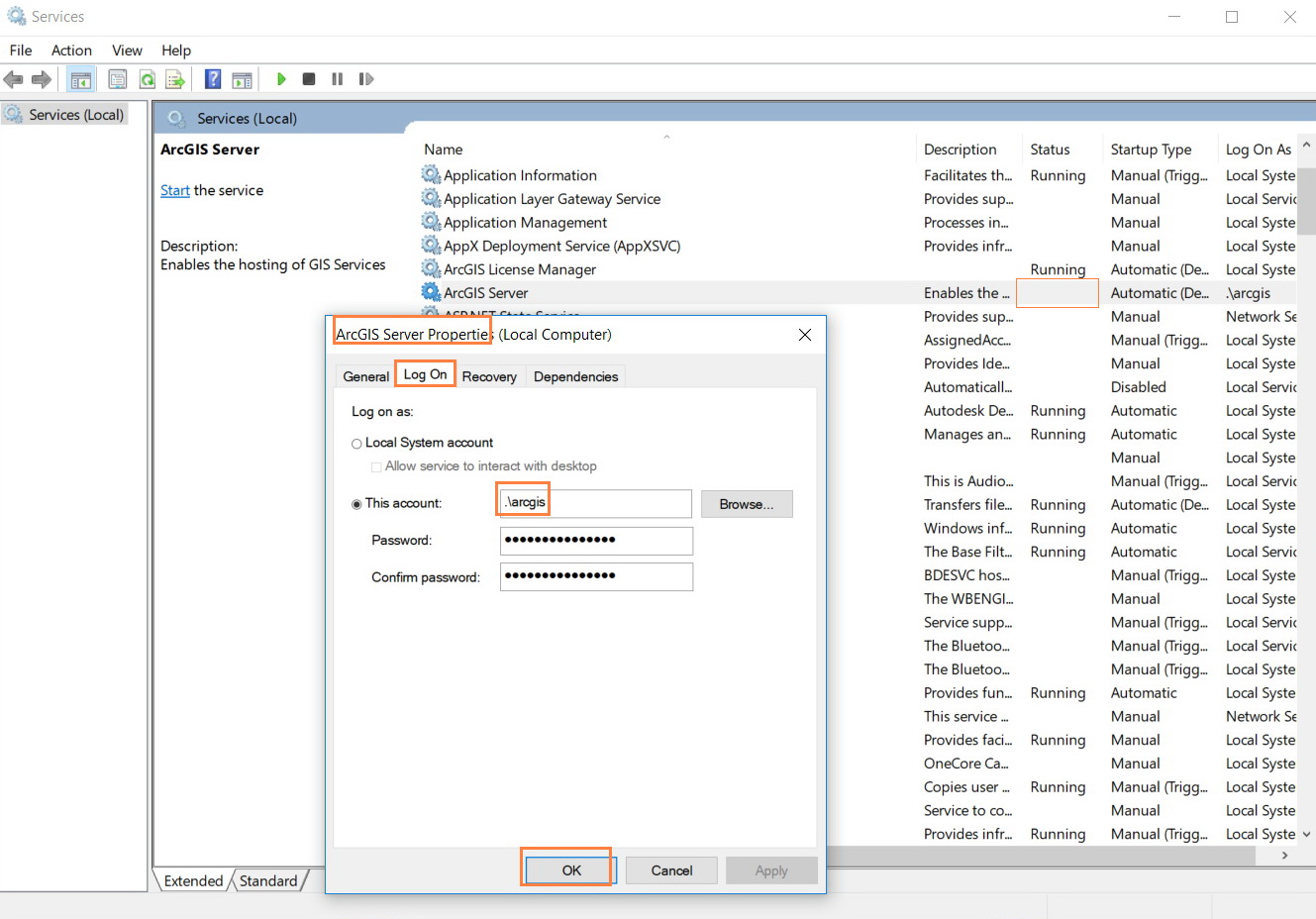
Task: Select the Local System account radio button
Action: pos(356,444)
